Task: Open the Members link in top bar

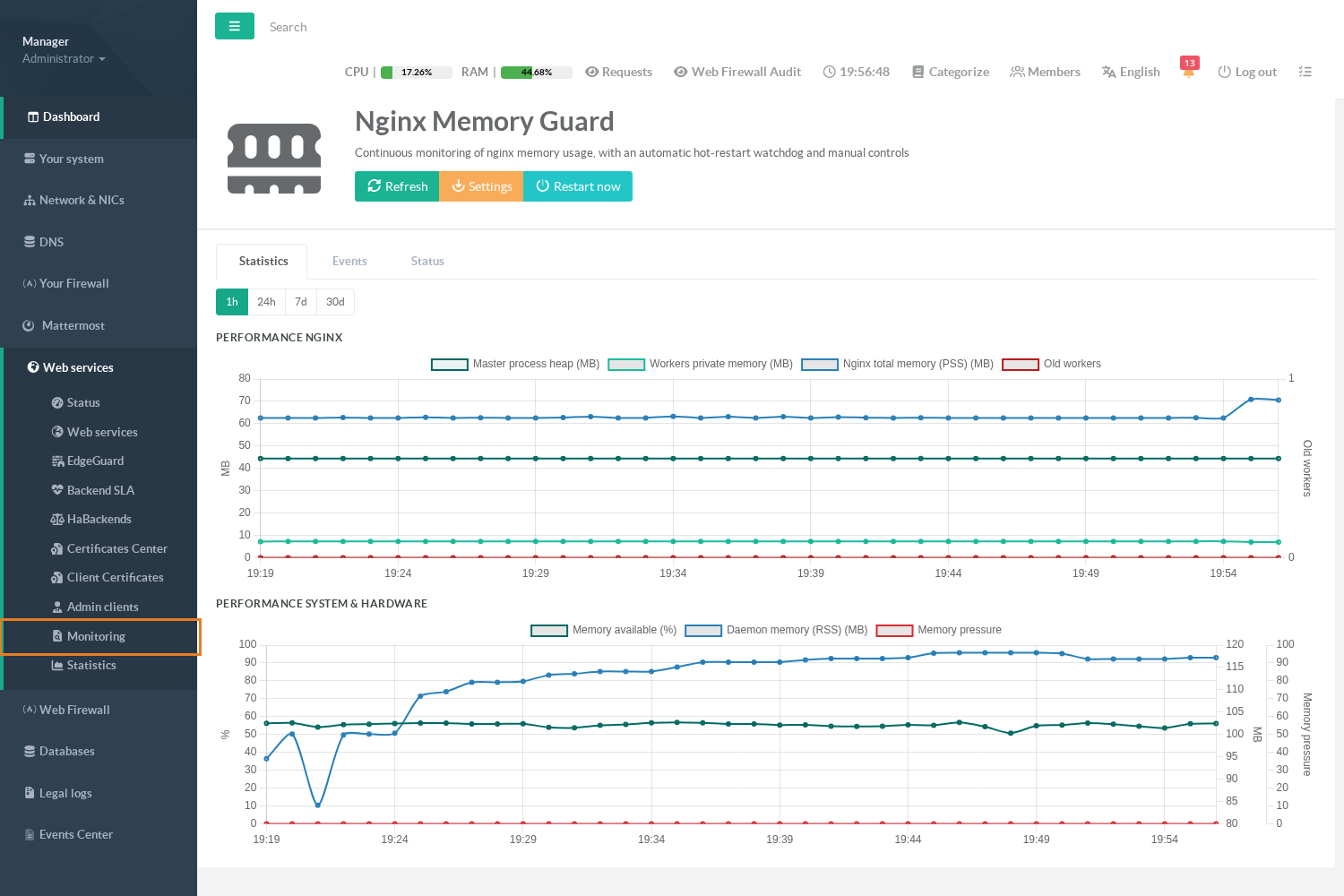Action: click(x=1045, y=72)
